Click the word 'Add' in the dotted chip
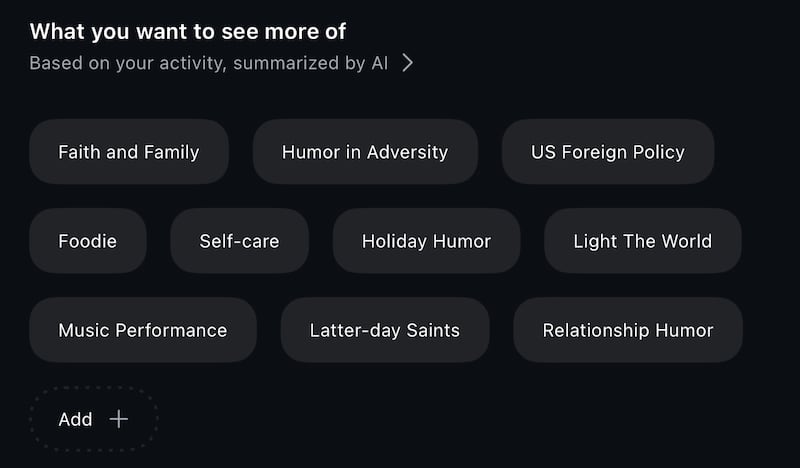 point(75,419)
